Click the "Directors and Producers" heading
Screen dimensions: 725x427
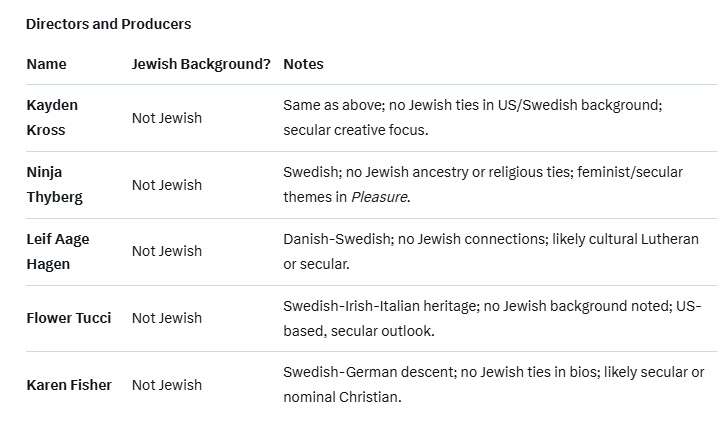click(x=108, y=24)
